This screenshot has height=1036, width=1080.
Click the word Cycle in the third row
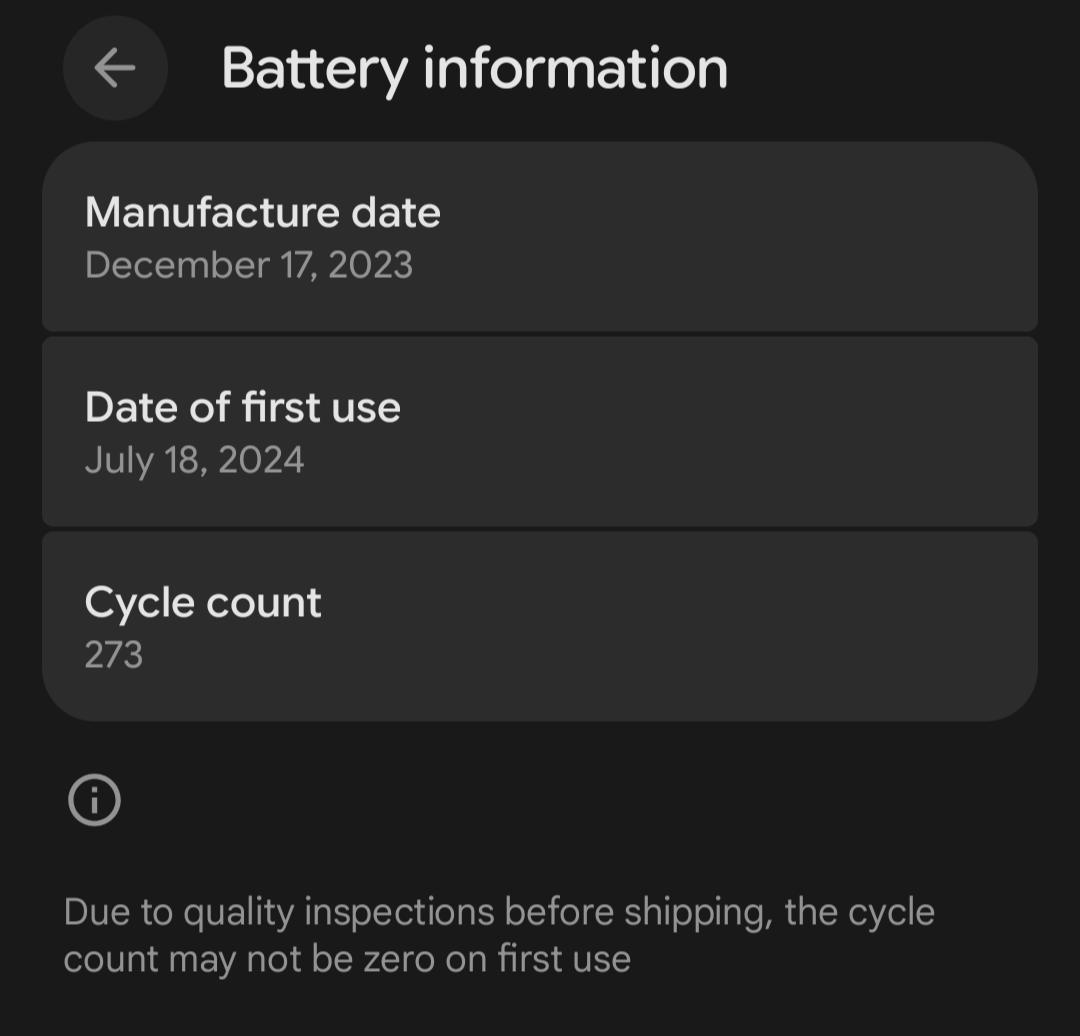point(139,603)
